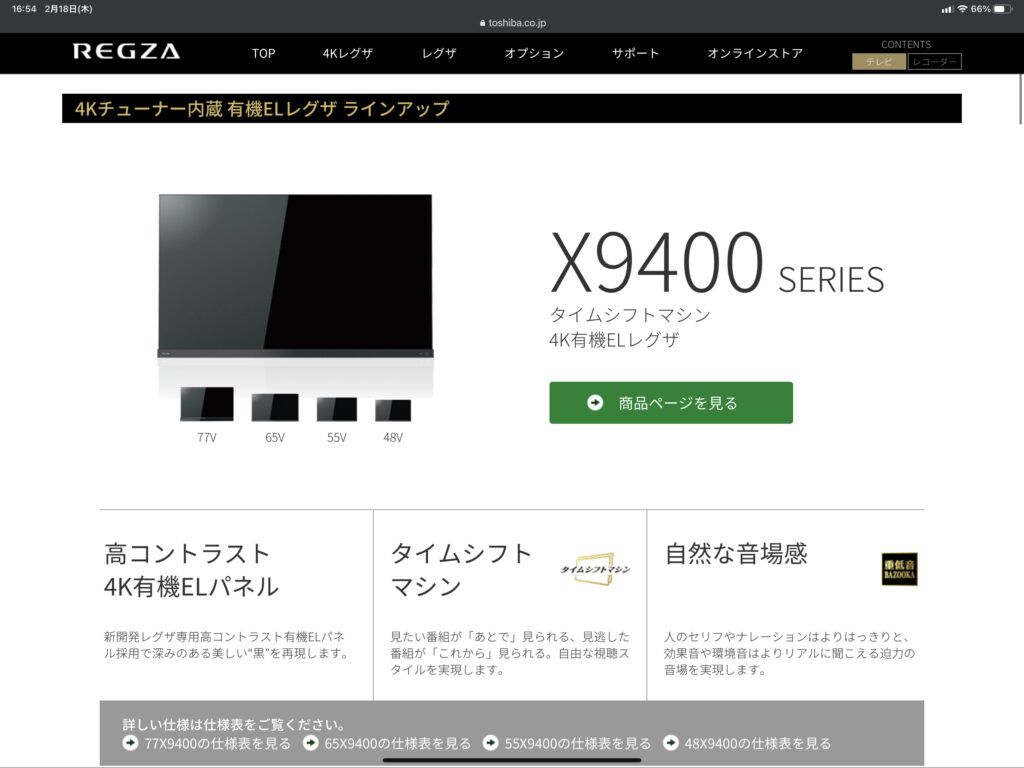
Task: Click the REGZA logo
Action: pos(126,52)
